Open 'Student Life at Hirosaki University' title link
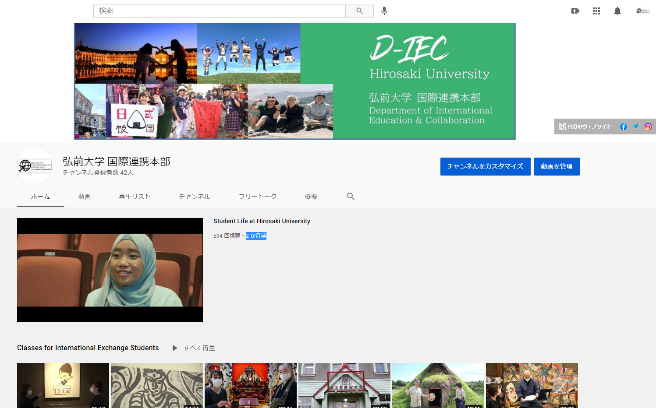 [261, 221]
